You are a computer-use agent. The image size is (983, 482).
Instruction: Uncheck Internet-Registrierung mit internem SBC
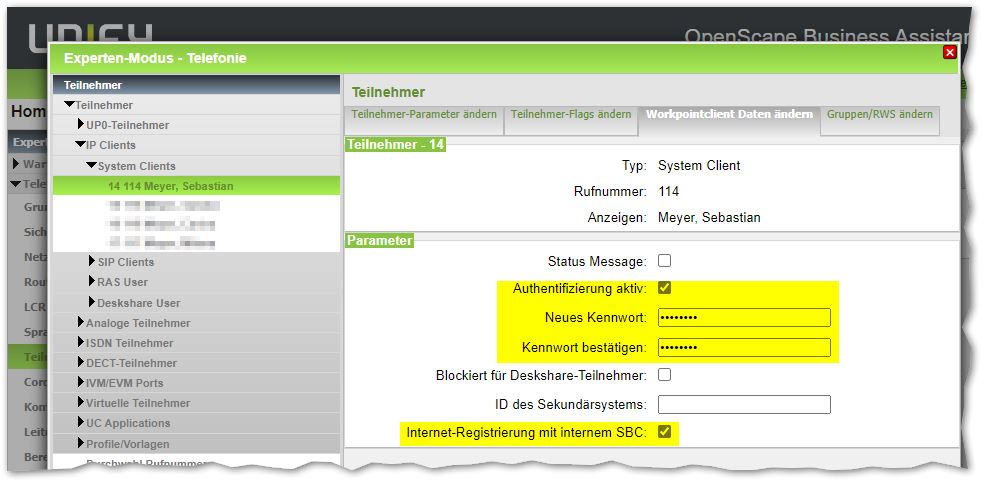click(665, 432)
